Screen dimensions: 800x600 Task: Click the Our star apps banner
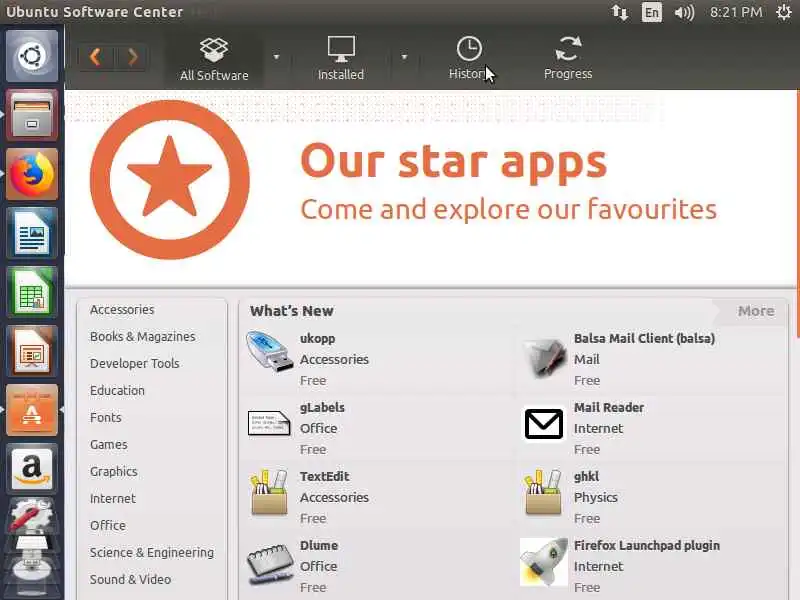430,187
